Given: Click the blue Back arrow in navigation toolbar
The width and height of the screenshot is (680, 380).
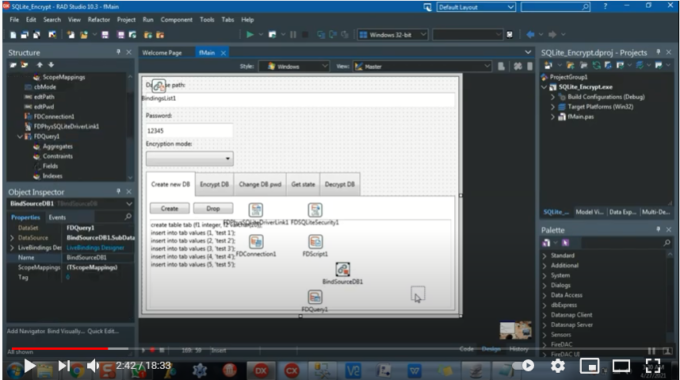Looking at the screenshot, I should [530, 34].
